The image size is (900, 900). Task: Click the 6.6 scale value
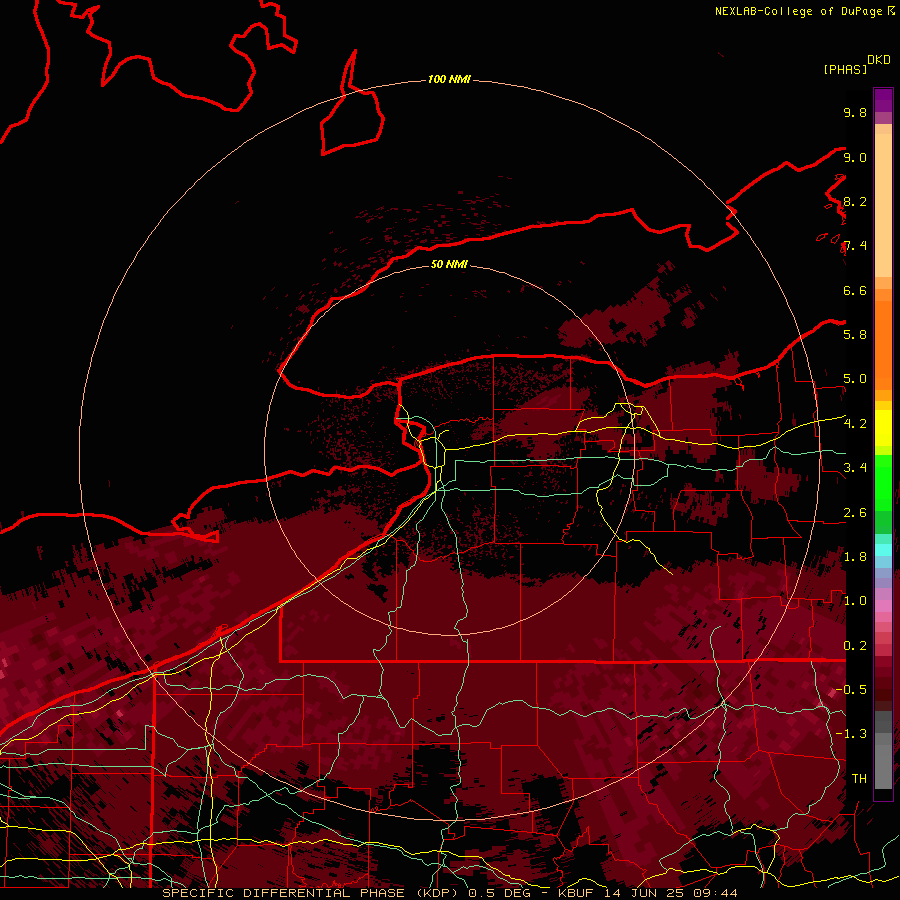[855, 290]
